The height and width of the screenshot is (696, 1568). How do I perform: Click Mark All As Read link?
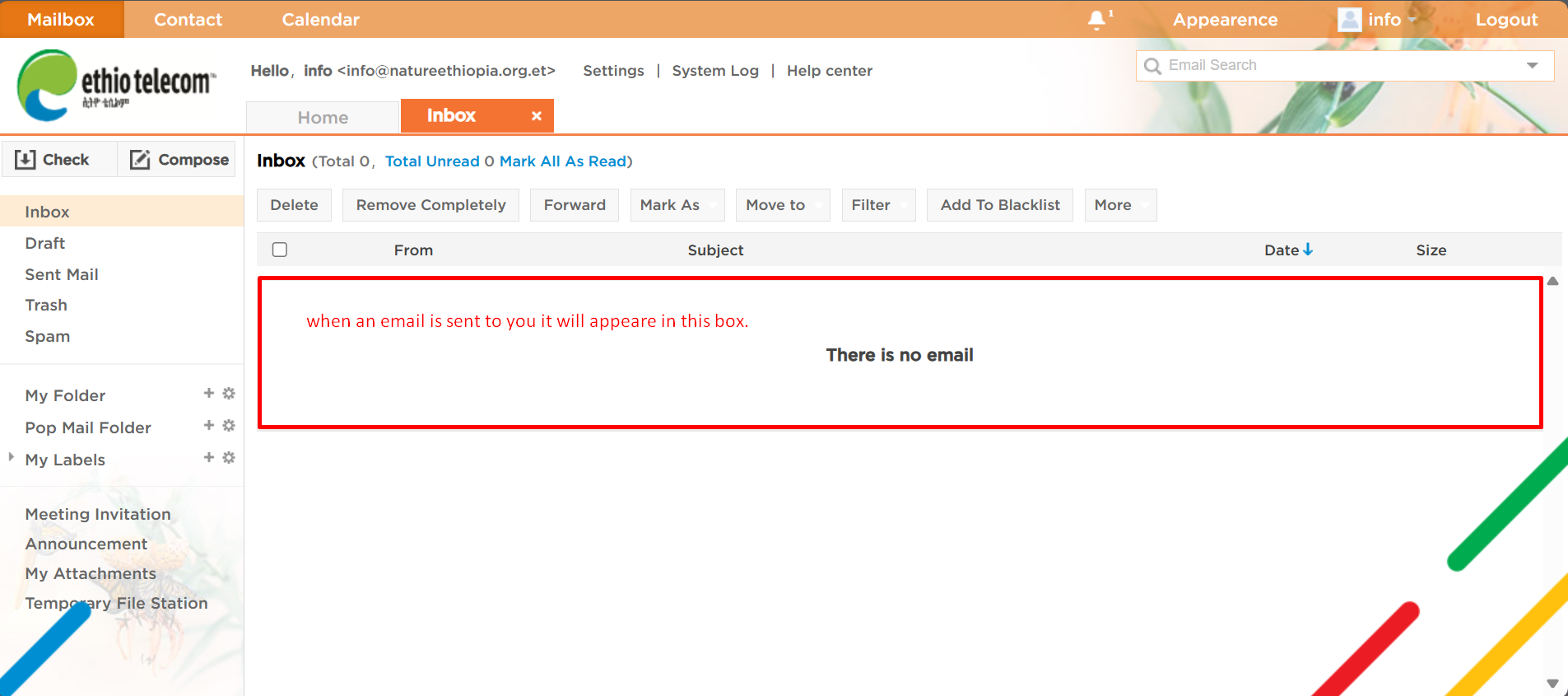coord(563,161)
